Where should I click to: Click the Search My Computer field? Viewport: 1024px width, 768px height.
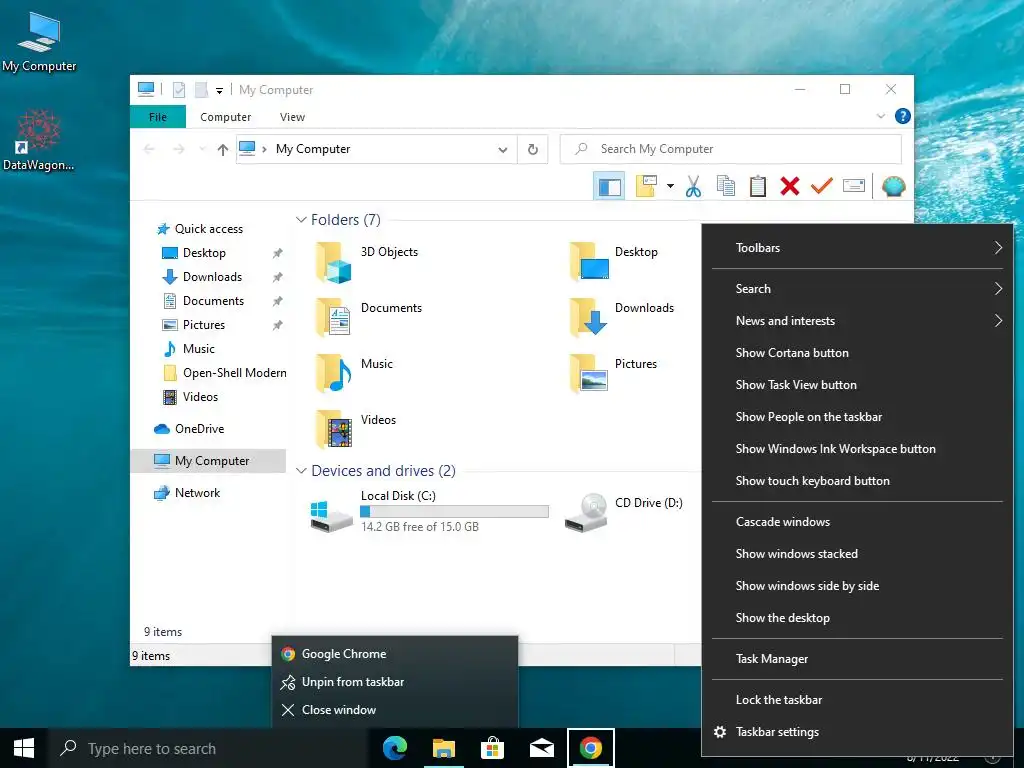tap(731, 150)
